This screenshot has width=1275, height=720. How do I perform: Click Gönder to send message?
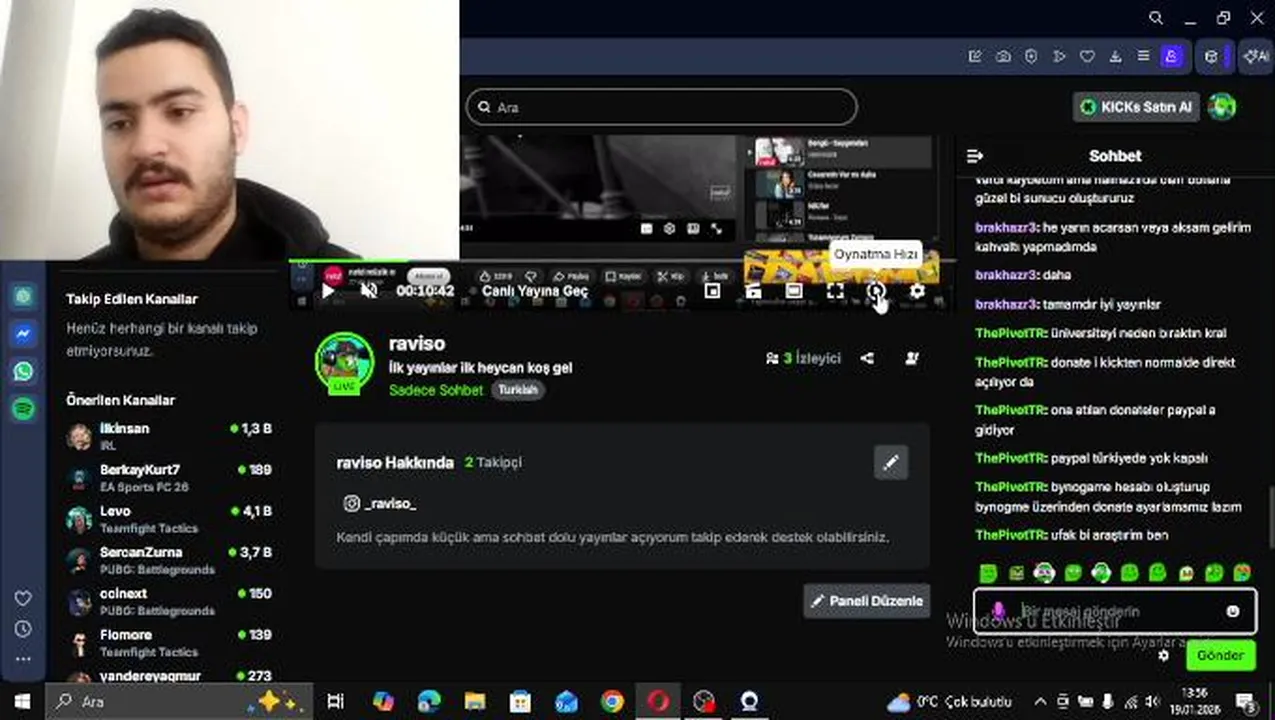point(1220,656)
